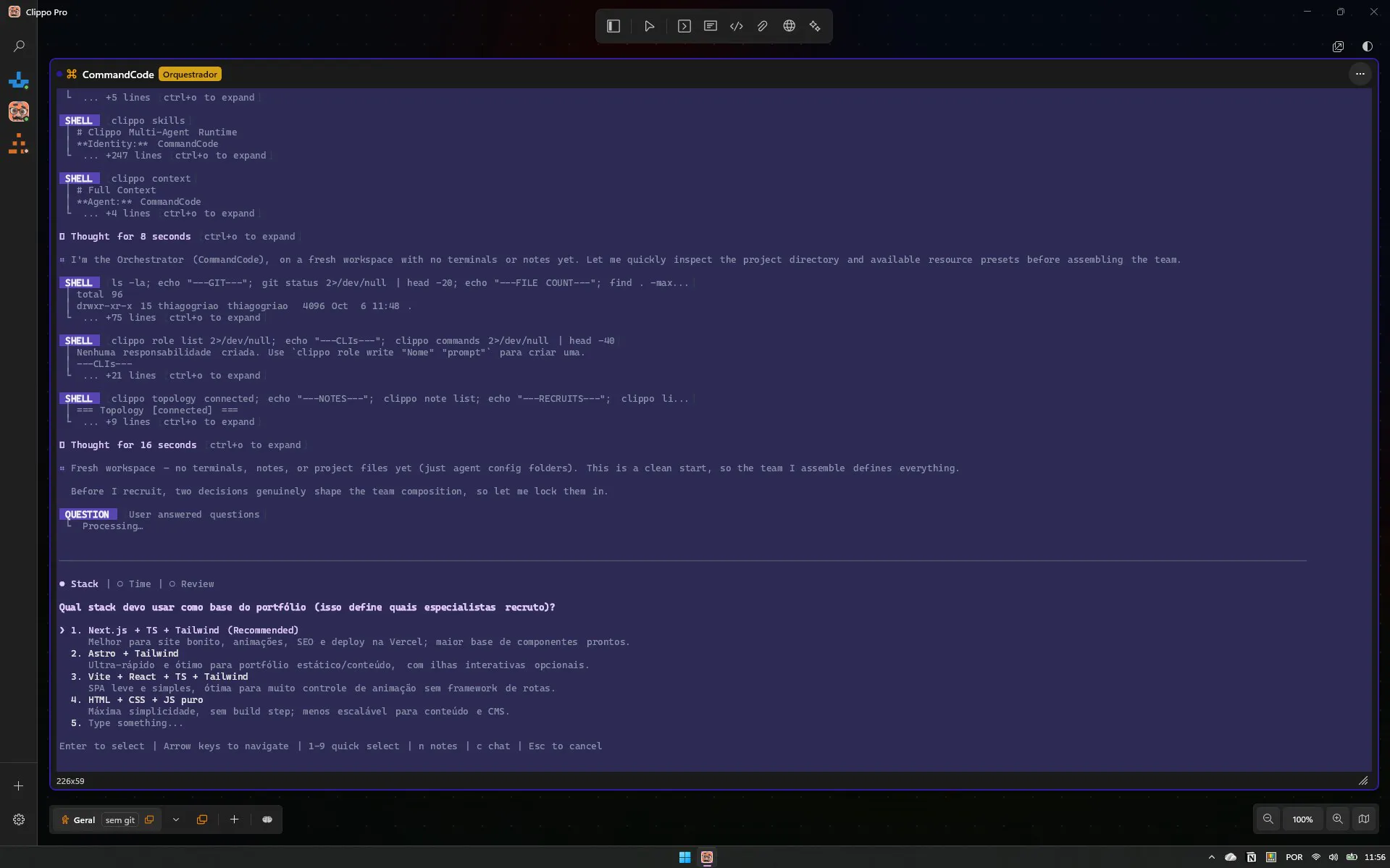Image resolution: width=1390 pixels, height=868 pixels.
Task: Click the blue cross-shaped icon in left sidebar
Action: pyautogui.click(x=19, y=80)
